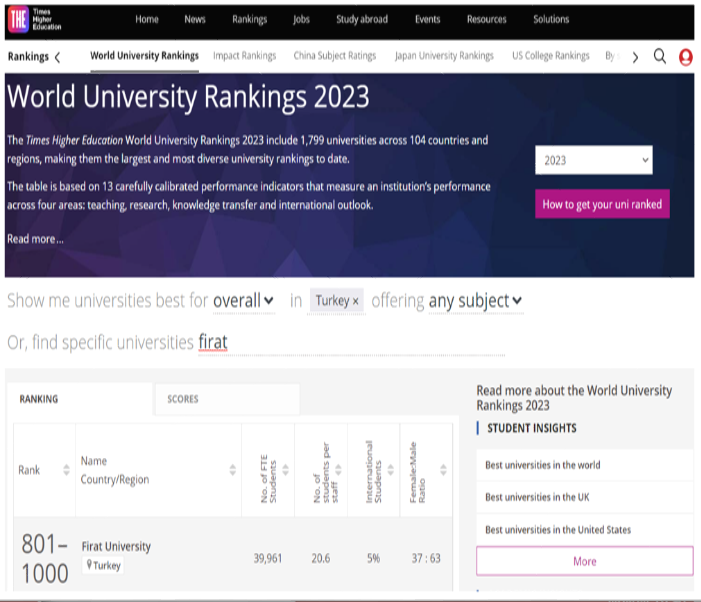Open 'Best universities in the world' link
The image size is (701, 602).
point(543,465)
